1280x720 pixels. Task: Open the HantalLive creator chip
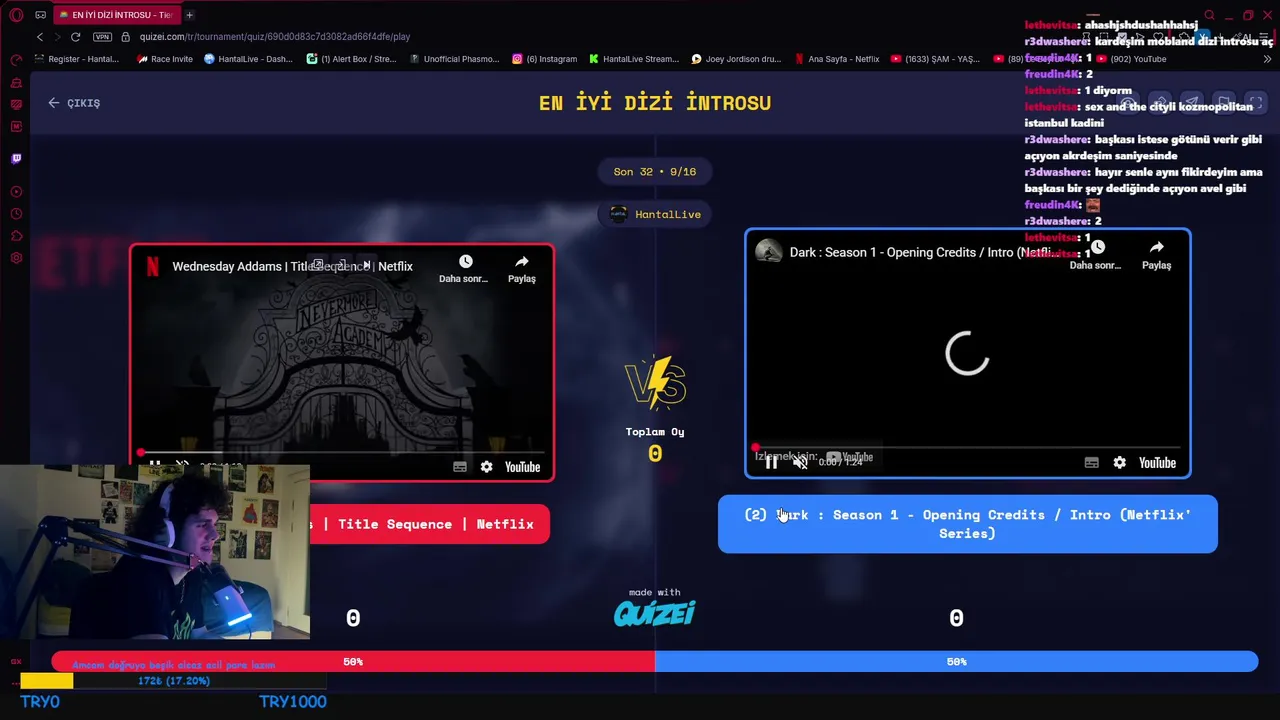click(655, 214)
